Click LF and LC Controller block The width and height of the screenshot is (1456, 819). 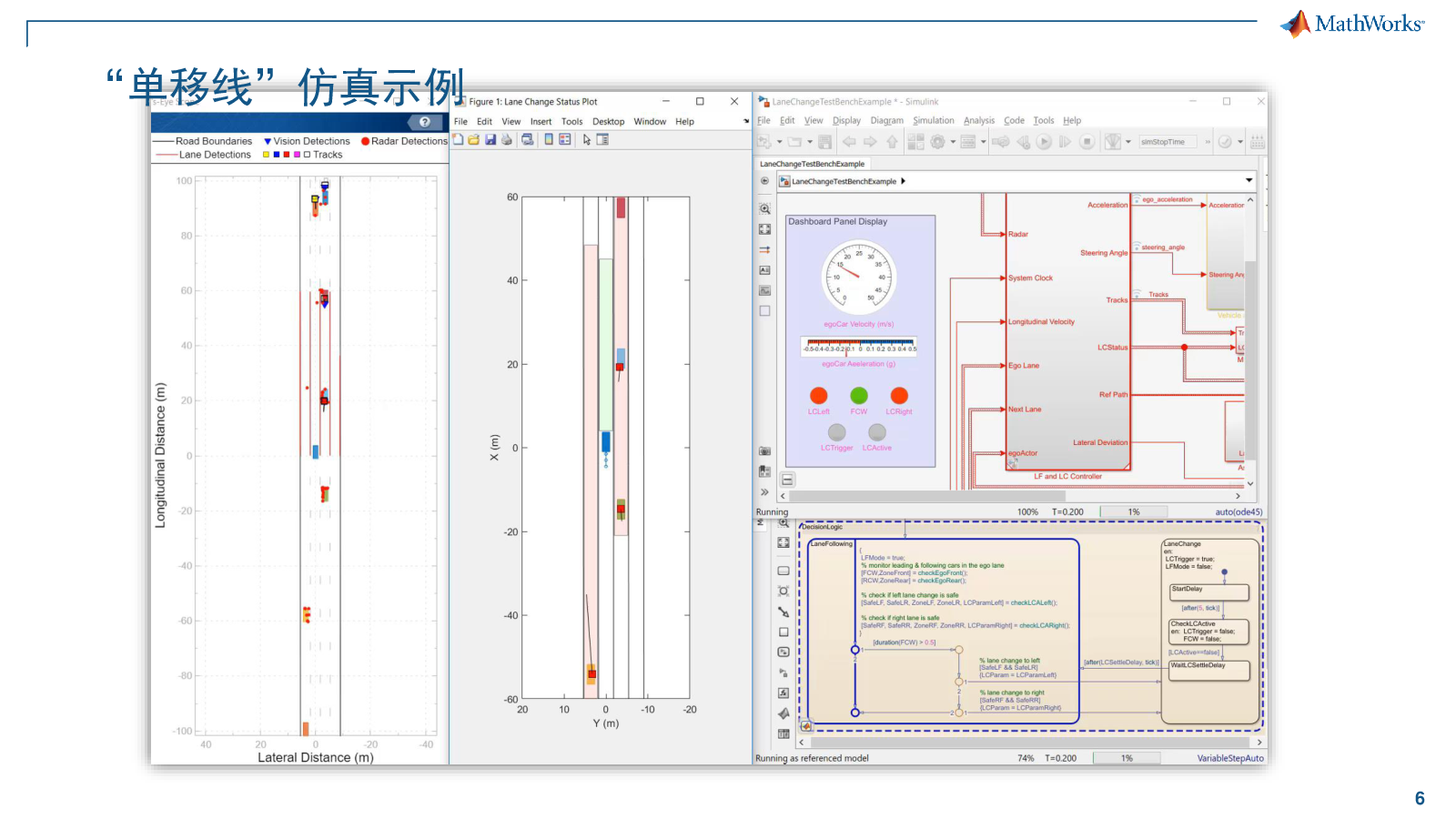click(1068, 332)
